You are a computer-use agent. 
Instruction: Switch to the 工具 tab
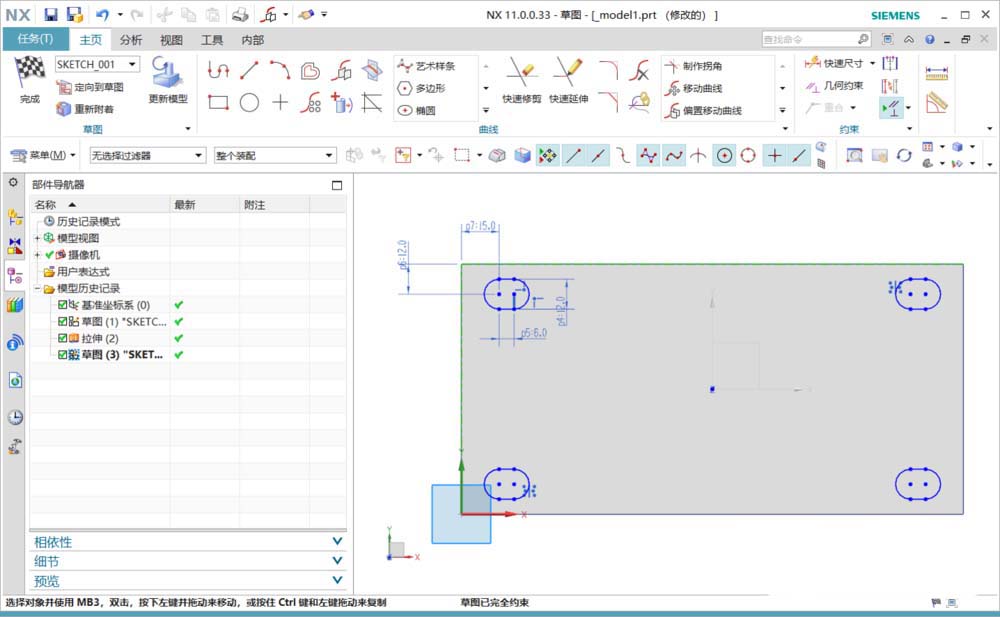(212, 40)
